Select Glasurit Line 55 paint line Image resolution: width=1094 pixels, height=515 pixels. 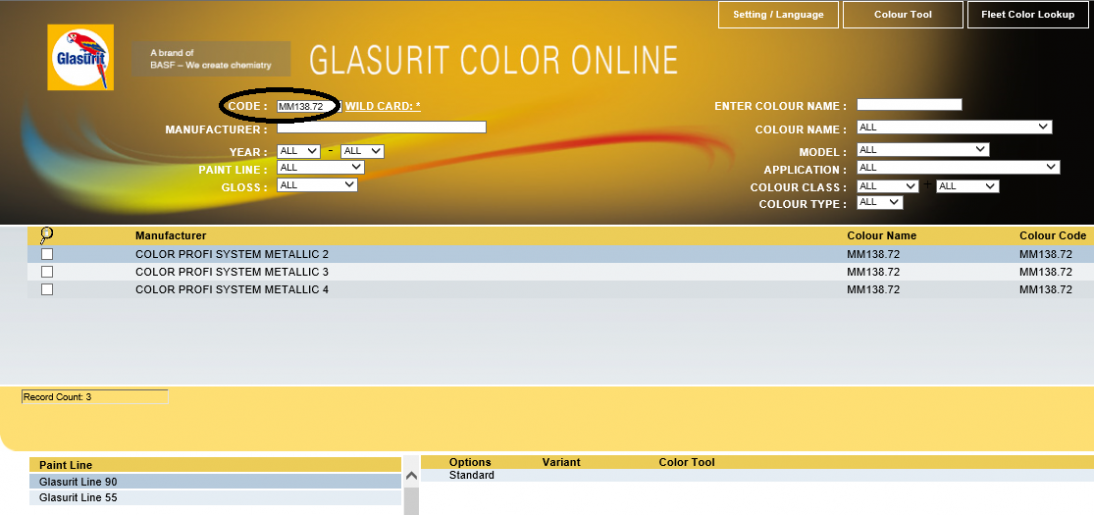click(x=215, y=498)
